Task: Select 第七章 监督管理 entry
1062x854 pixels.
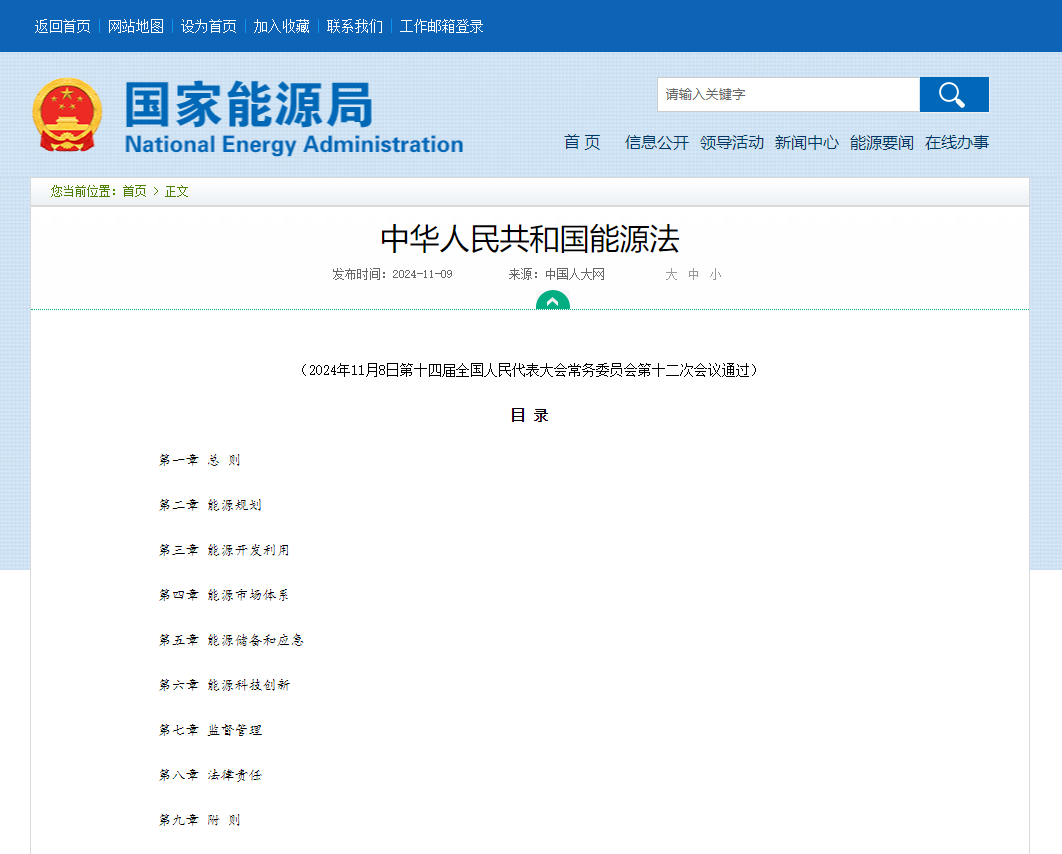Action: [211, 730]
